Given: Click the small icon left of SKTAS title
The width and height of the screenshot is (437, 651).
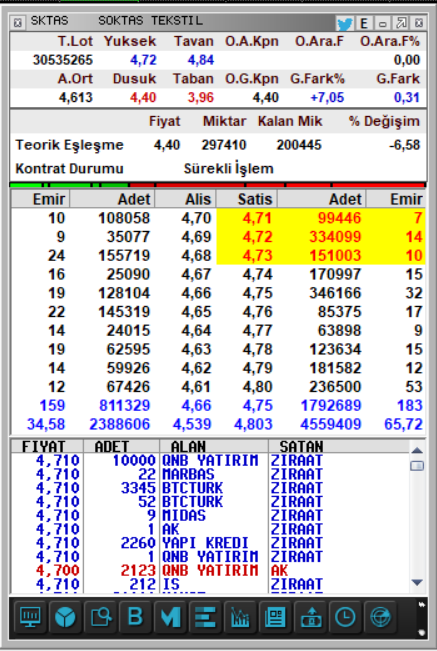Looking at the screenshot, I should click(x=17, y=22).
